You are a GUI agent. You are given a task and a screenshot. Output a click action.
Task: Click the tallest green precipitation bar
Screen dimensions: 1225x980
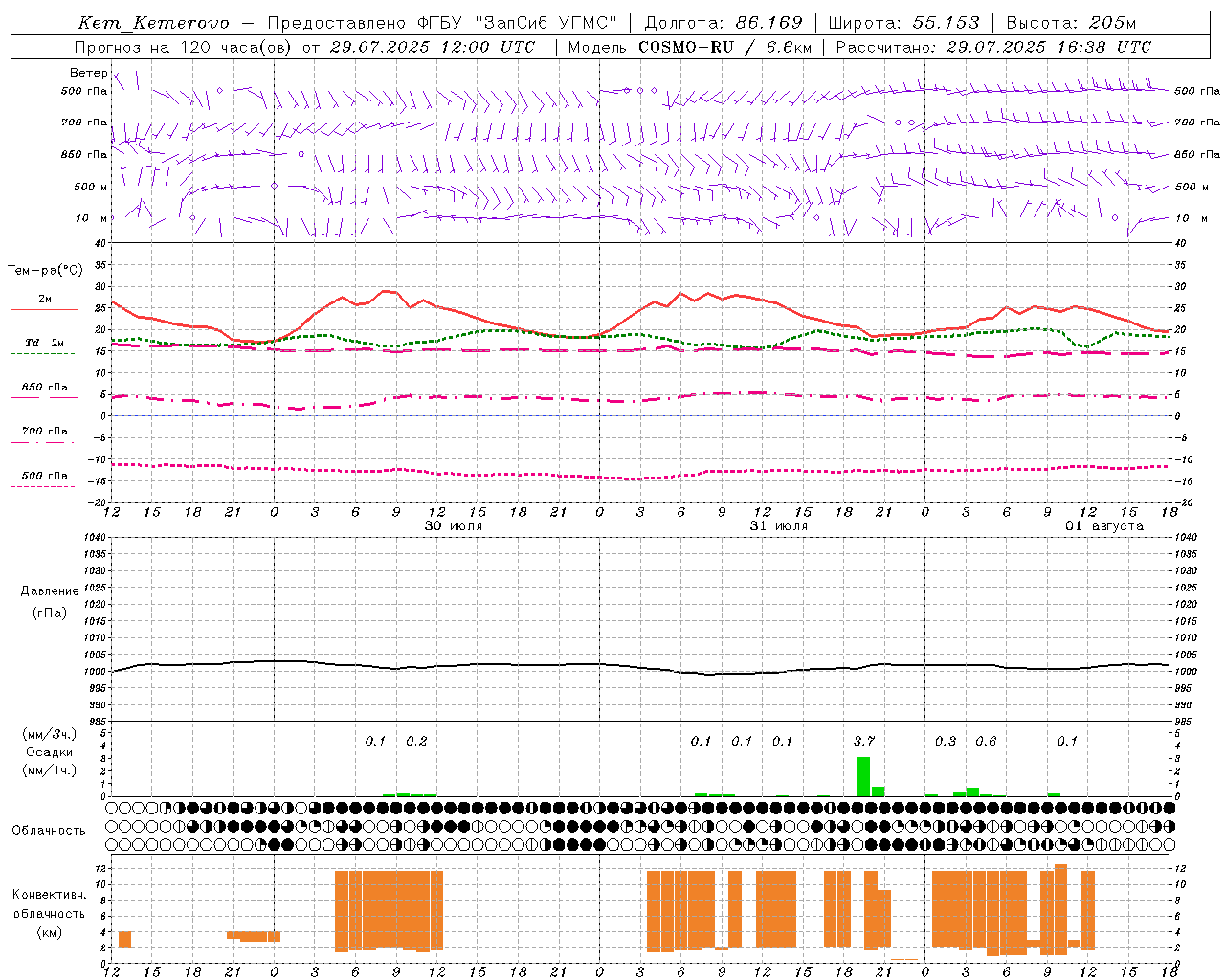pos(863,776)
